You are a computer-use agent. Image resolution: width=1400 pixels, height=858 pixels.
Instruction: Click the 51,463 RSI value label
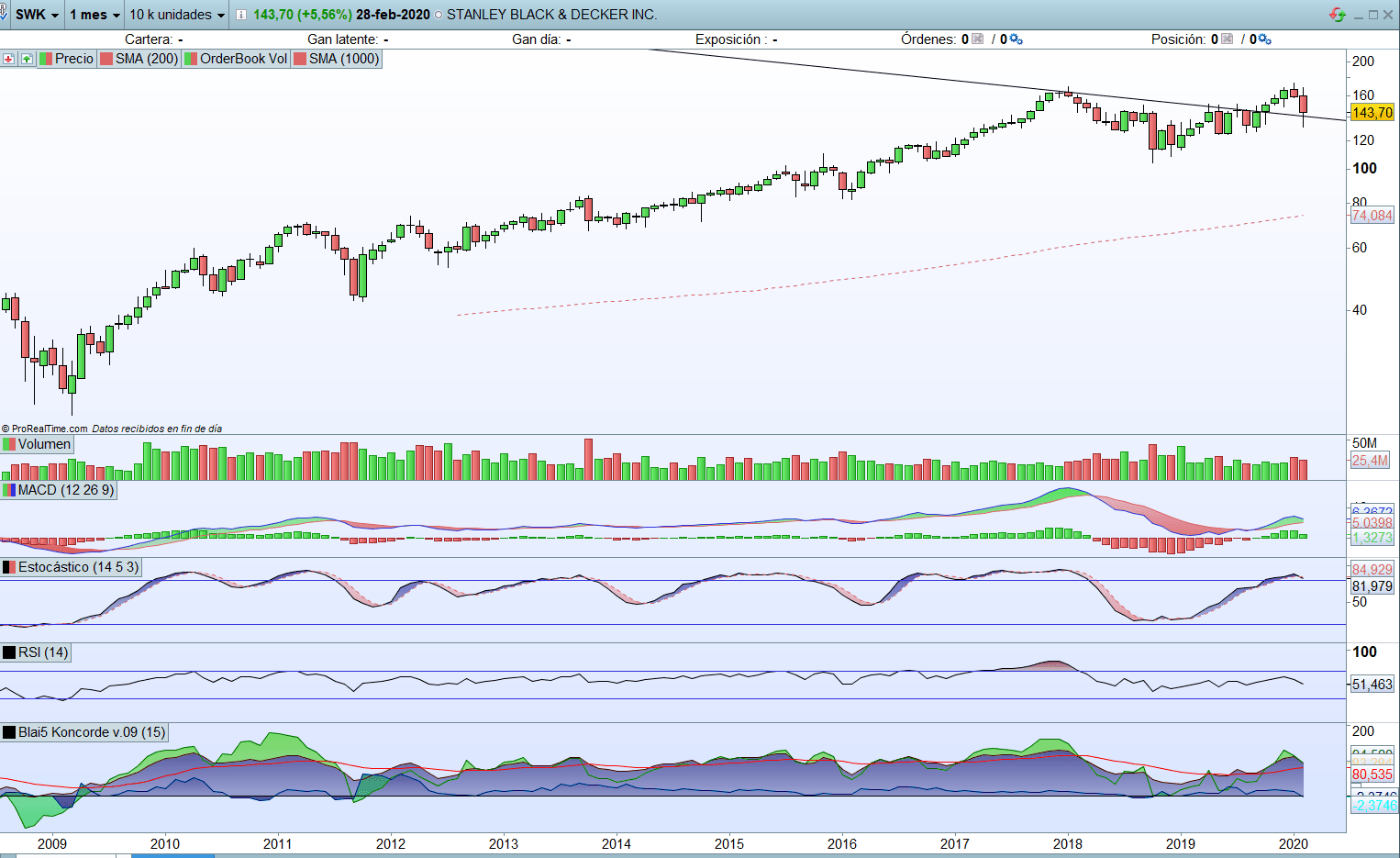click(1372, 684)
